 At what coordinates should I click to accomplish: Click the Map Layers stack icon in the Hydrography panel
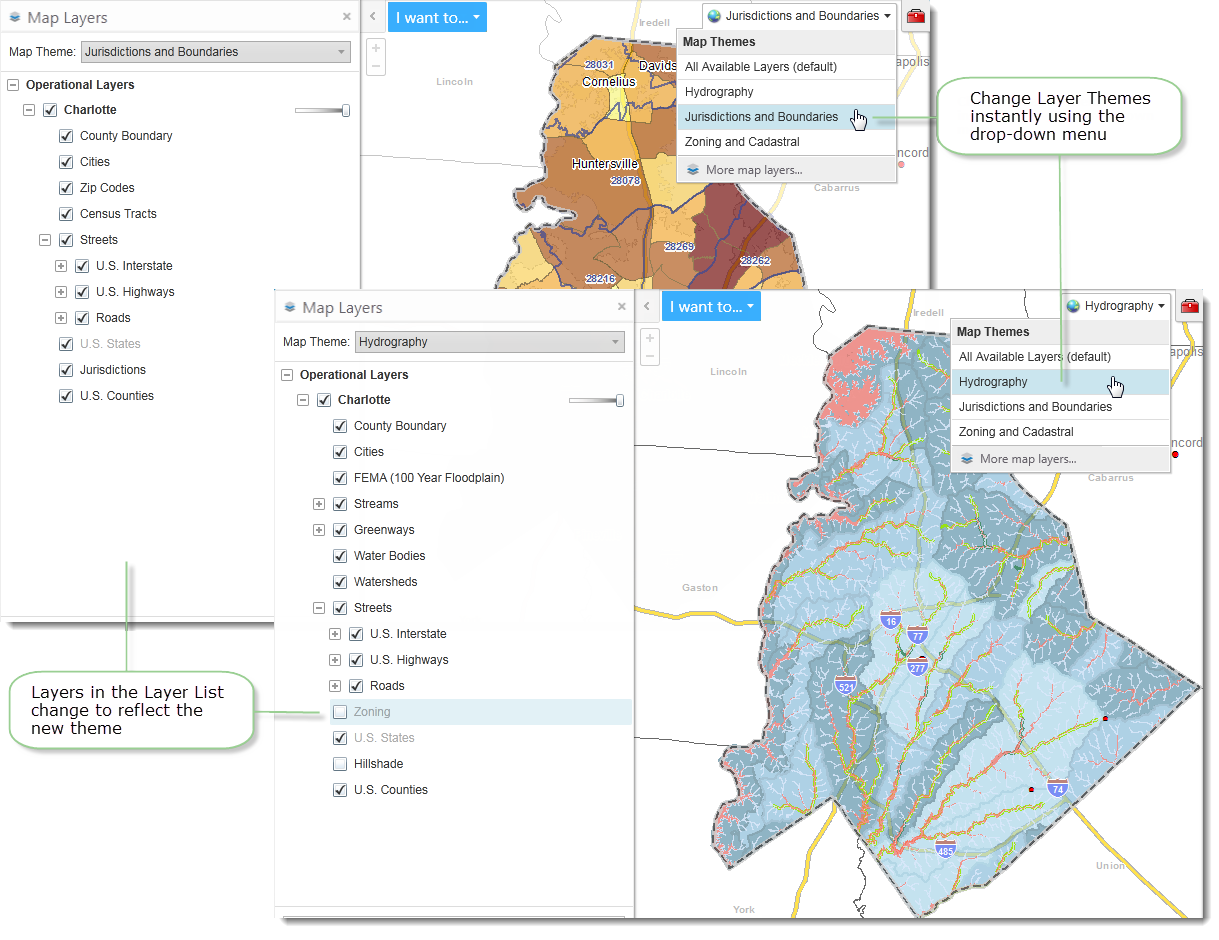(x=290, y=308)
